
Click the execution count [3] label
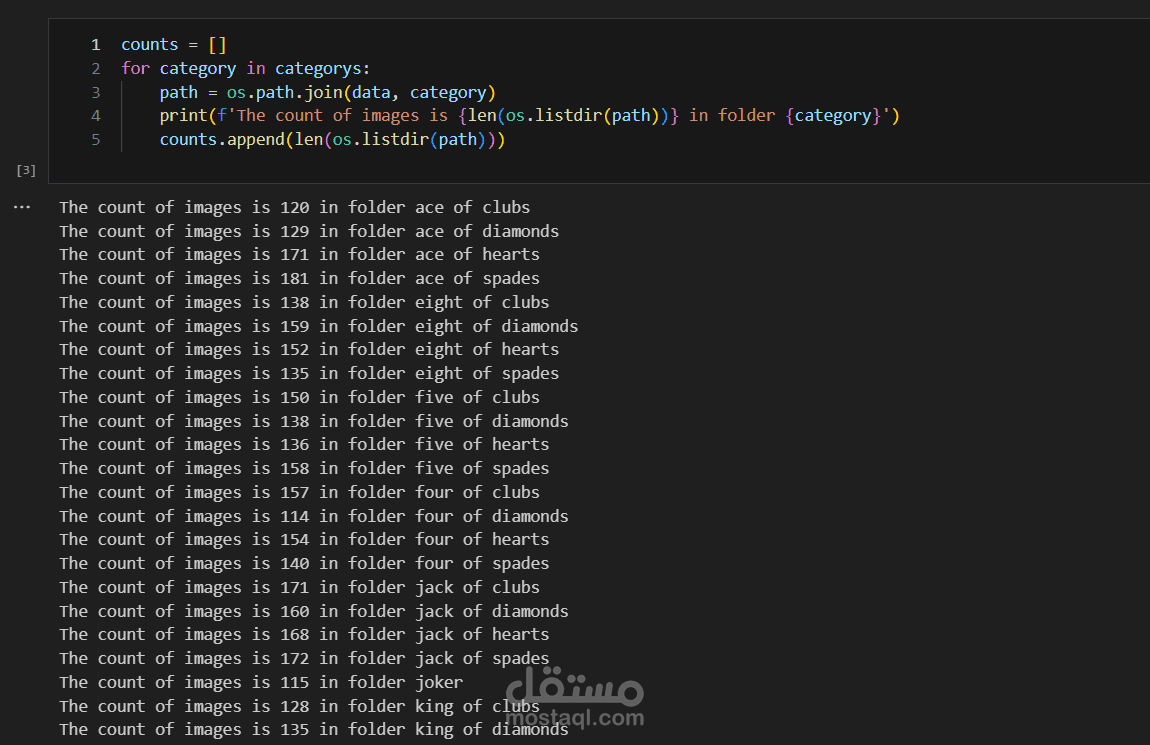click(26, 170)
